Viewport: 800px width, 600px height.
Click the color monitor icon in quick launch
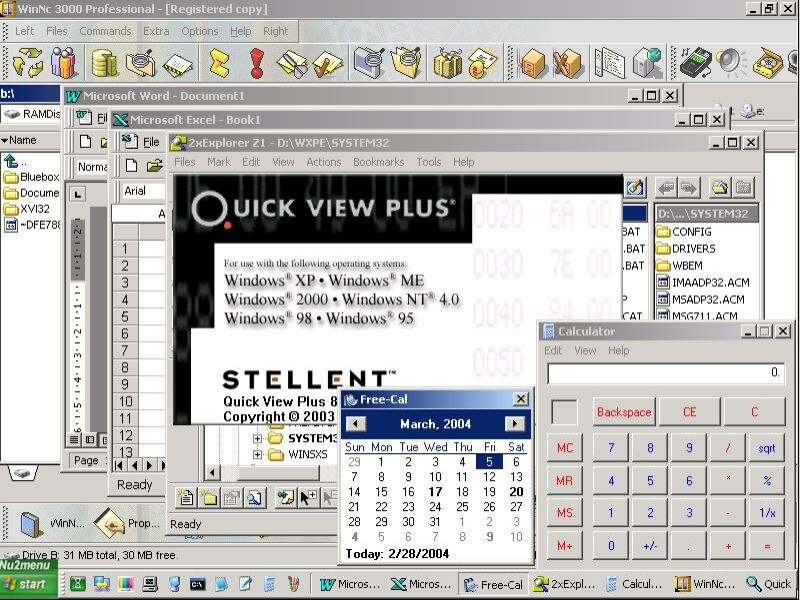point(126,584)
